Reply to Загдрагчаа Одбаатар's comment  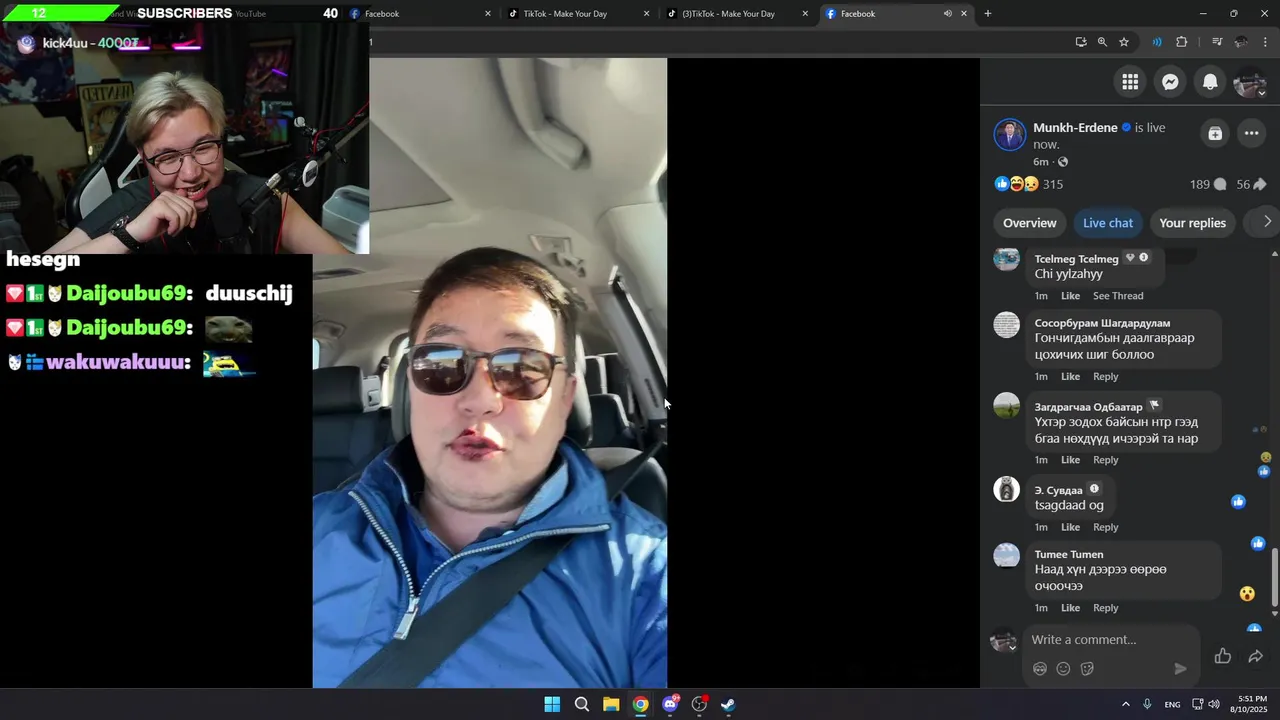pos(1105,460)
